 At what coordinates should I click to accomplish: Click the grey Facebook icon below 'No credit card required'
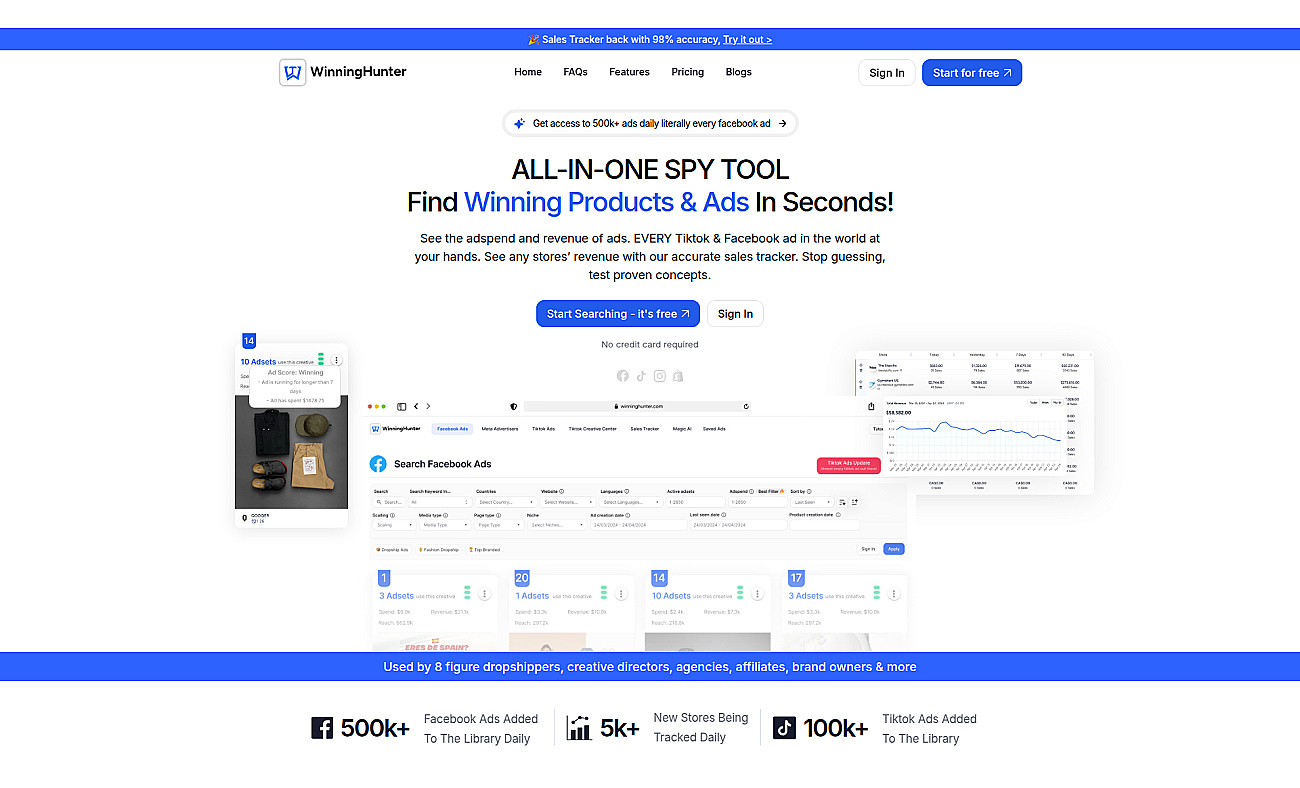point(623,376)
